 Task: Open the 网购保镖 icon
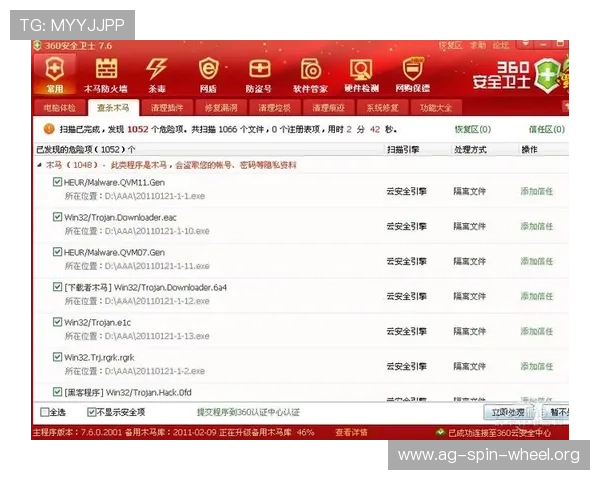(412, 75)
